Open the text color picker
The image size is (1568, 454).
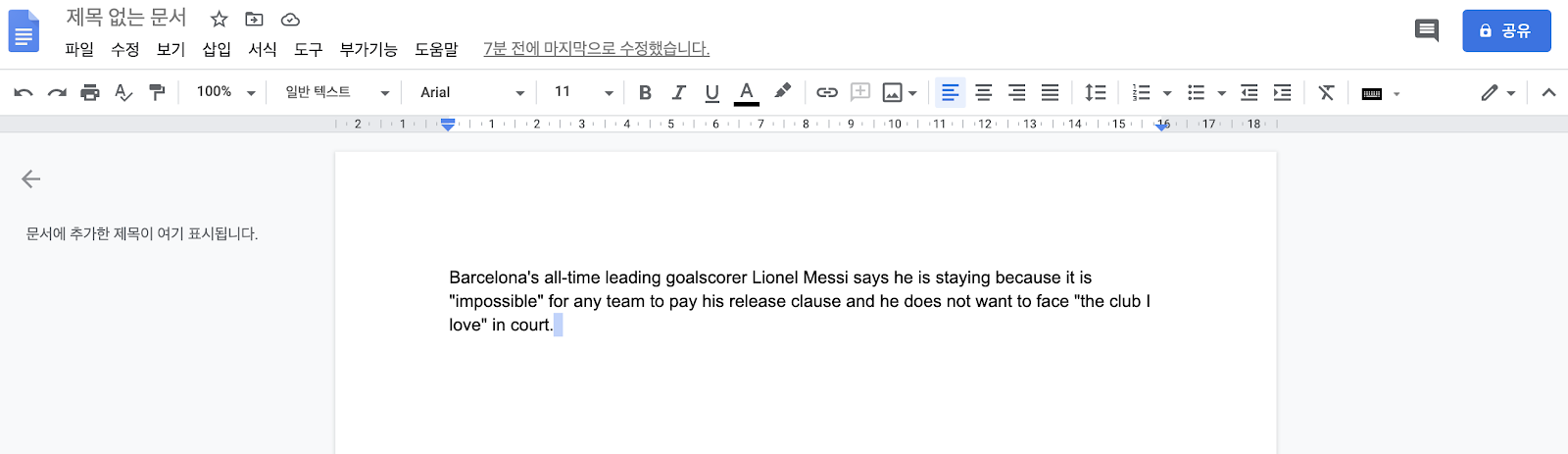pyautogui.click(x=746, y=92)
